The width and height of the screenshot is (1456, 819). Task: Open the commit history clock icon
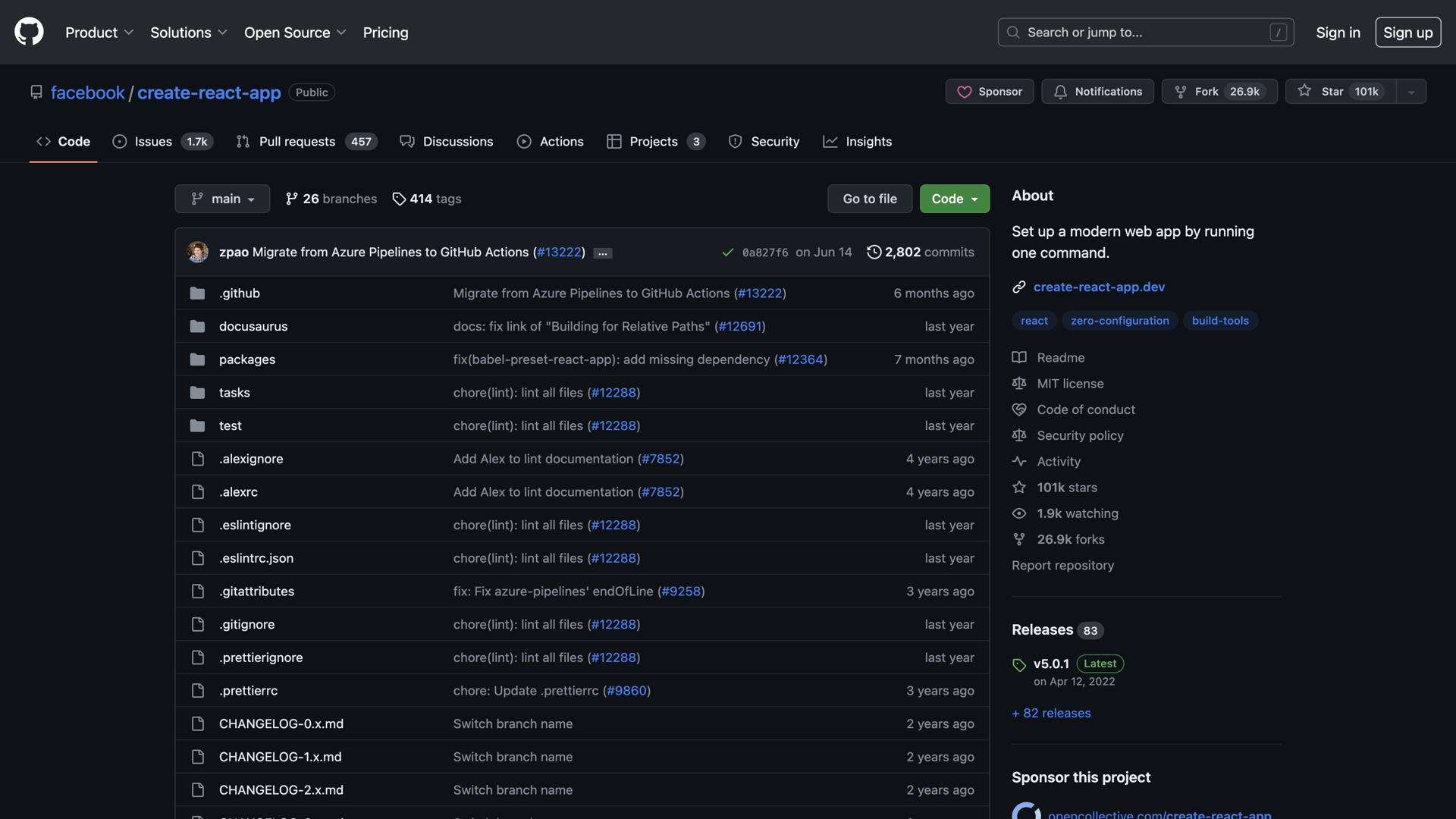[x=874, y=252]
